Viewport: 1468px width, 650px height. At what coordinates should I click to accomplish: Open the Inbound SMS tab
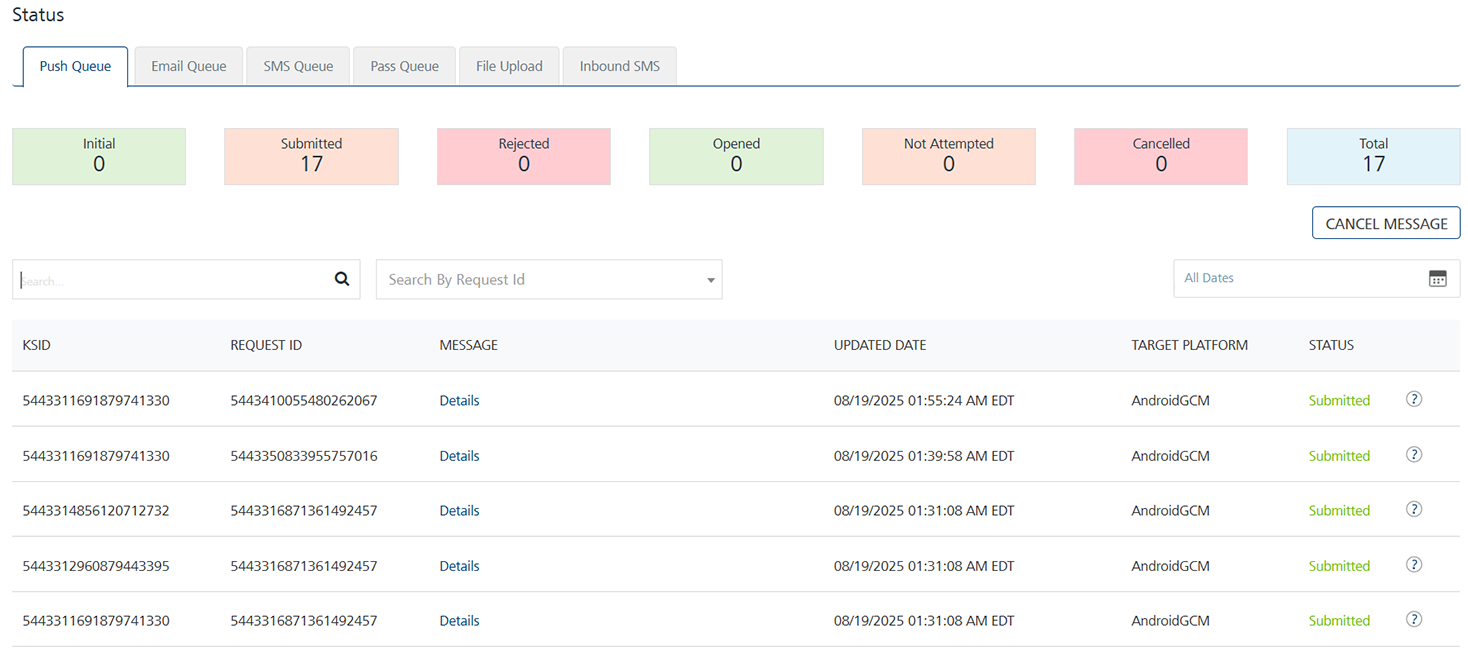pyautogui.click(x=620, y=67)
